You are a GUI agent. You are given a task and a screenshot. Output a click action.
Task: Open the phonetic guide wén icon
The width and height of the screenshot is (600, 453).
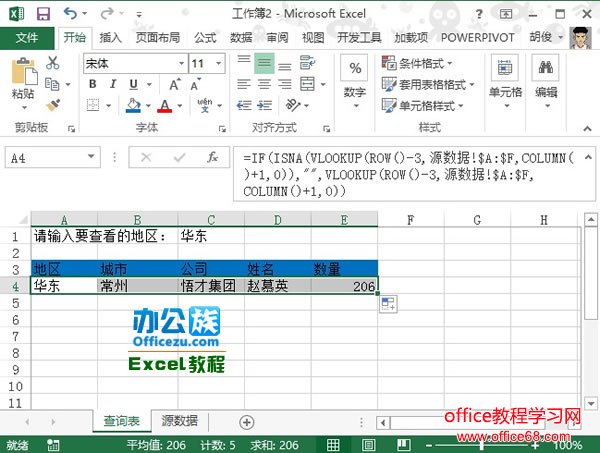205,105
